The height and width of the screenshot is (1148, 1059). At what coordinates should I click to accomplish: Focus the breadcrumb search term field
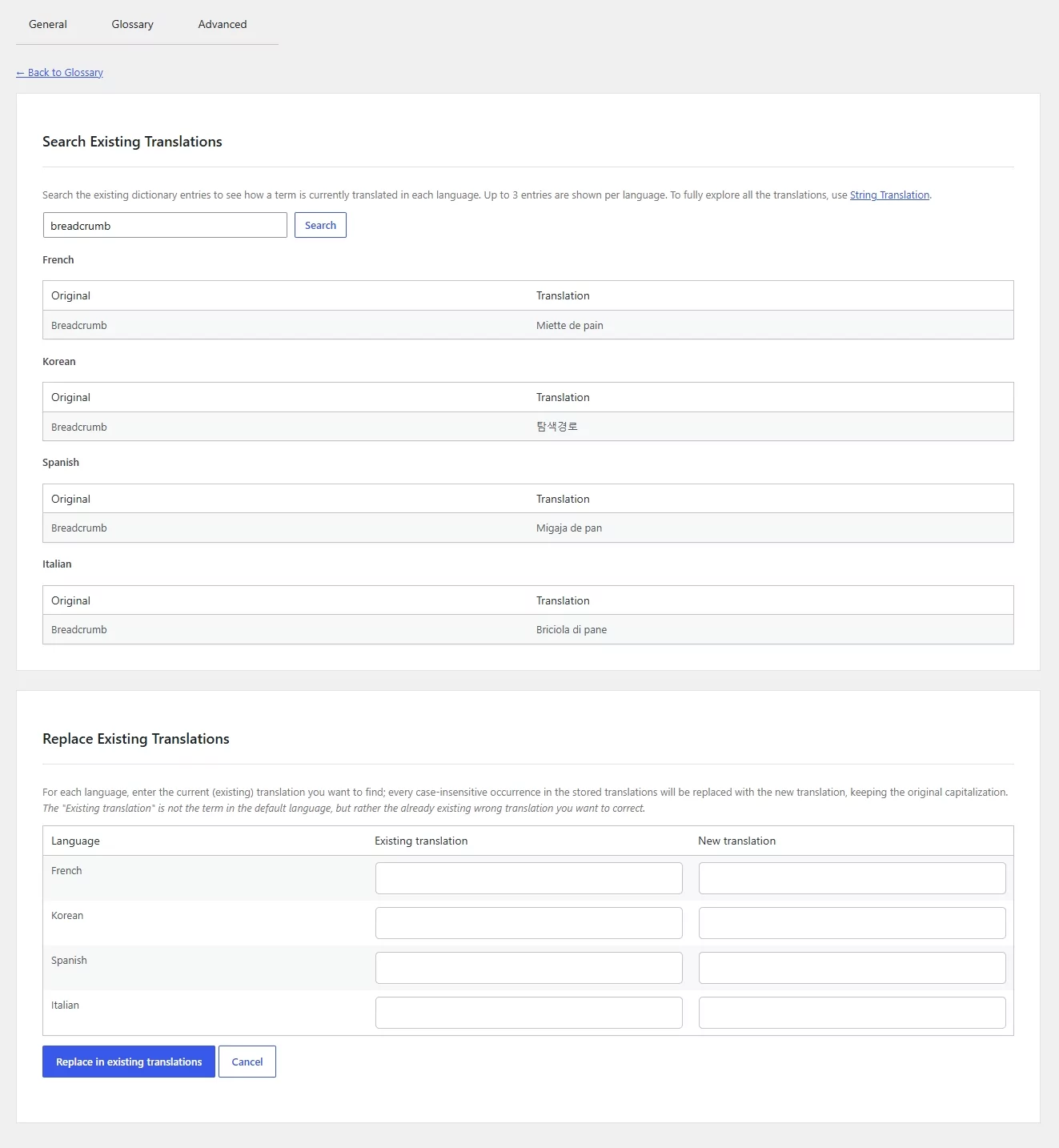tap(165, 225)
